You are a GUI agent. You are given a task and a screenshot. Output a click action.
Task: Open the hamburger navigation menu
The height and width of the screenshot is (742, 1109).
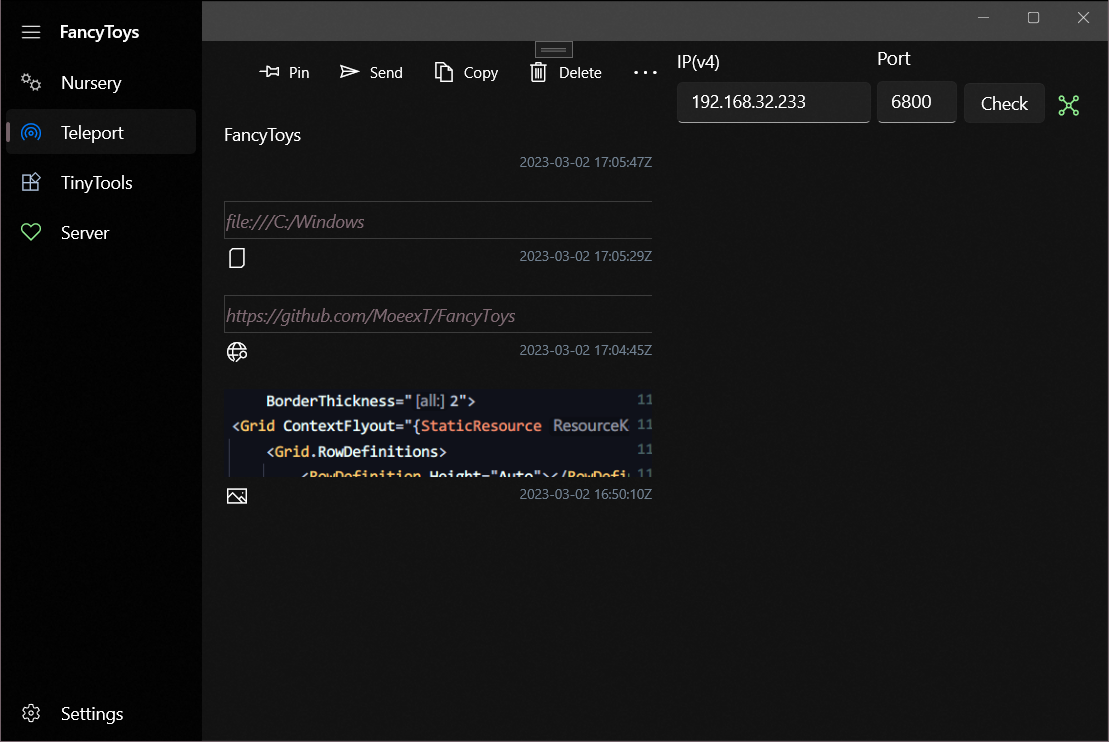[x=31, y=32]
